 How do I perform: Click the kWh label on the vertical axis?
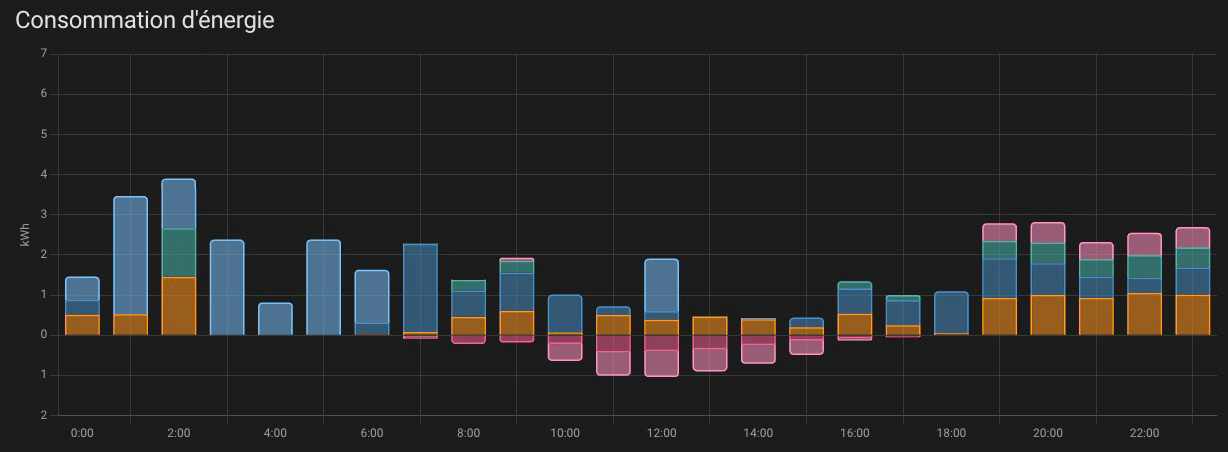(x=24, y=235)
